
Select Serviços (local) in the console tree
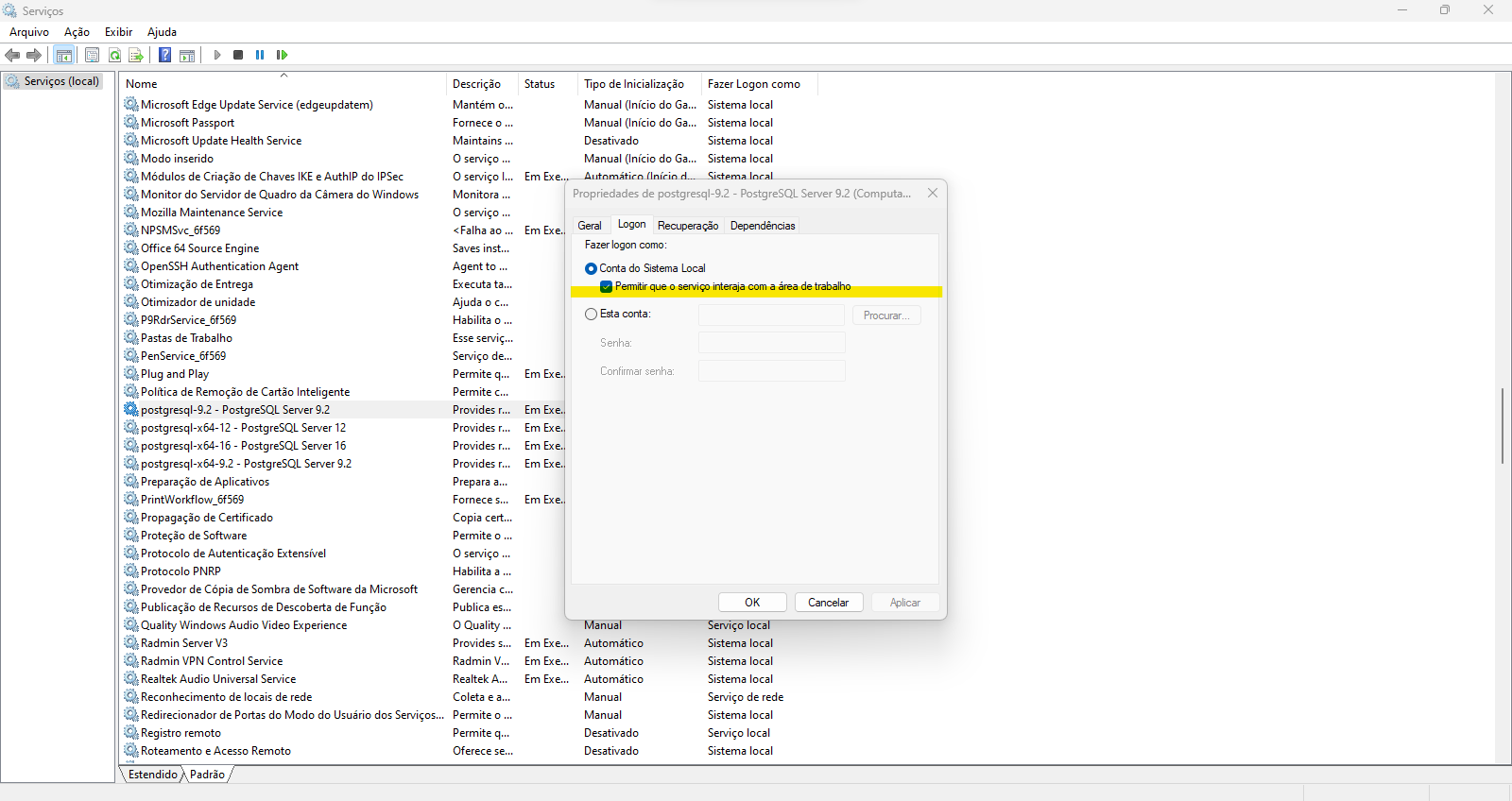point(60,81)
